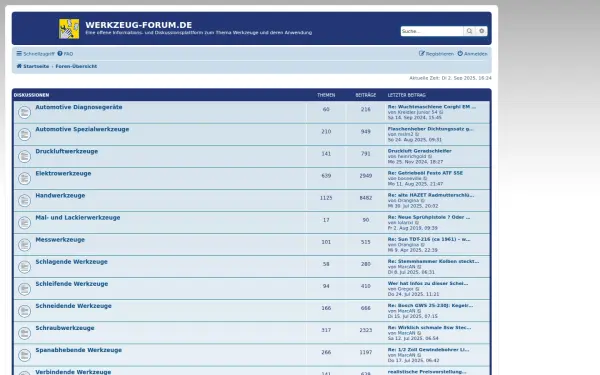This screenshot has width=600, height=375.
Task: Open user profile Kreidler junior 54
Action: pos(417,112)
